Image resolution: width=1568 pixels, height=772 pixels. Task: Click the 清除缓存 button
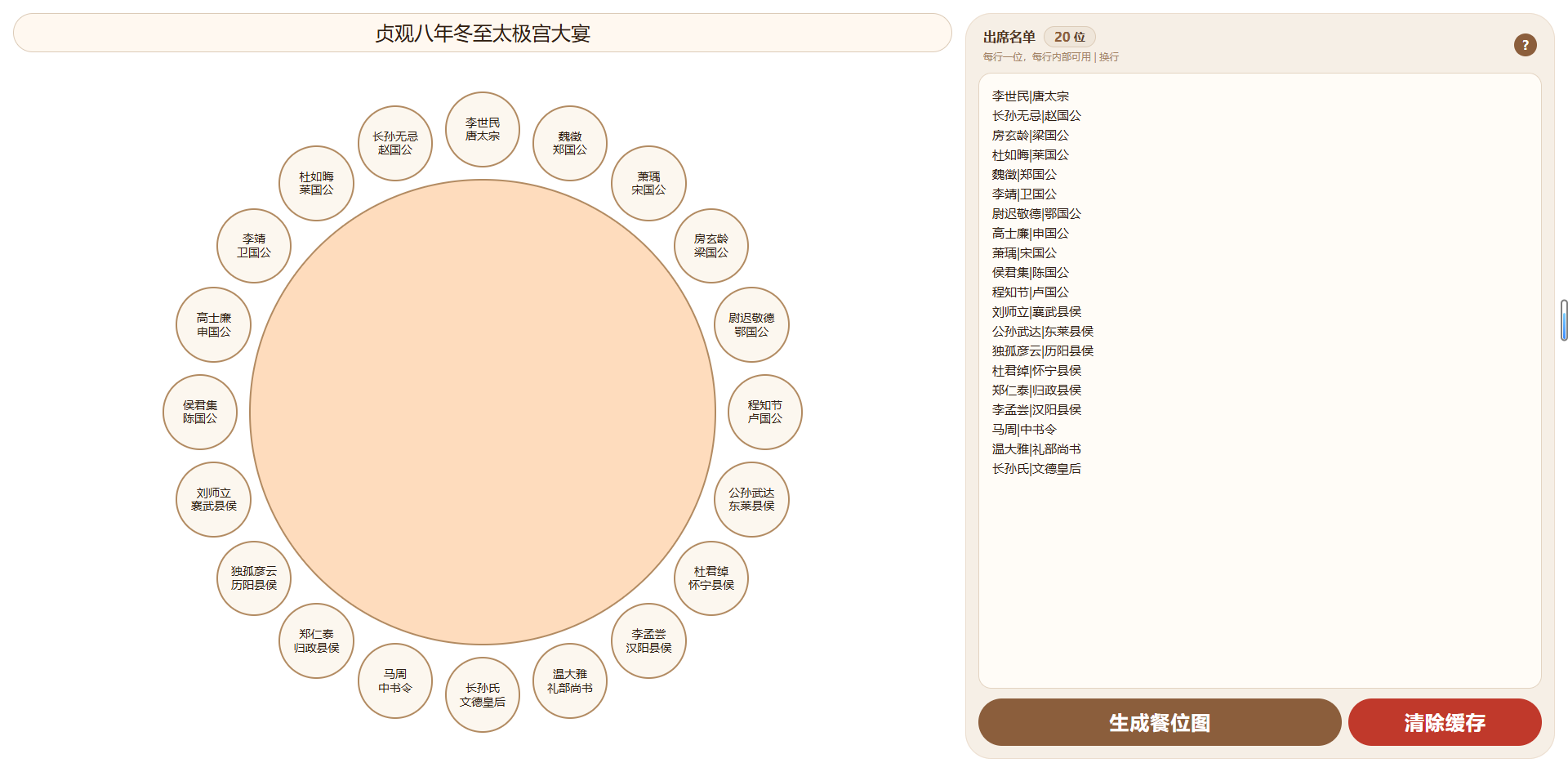1445,722
